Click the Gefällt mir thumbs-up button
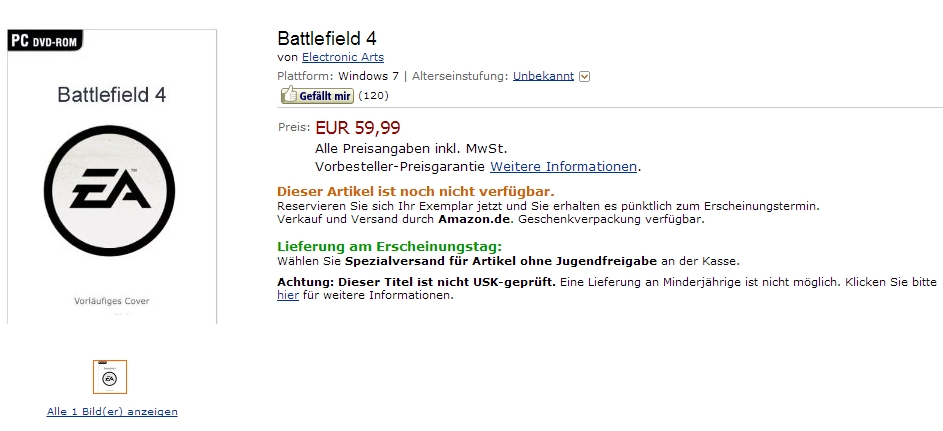 pos(317,95)
